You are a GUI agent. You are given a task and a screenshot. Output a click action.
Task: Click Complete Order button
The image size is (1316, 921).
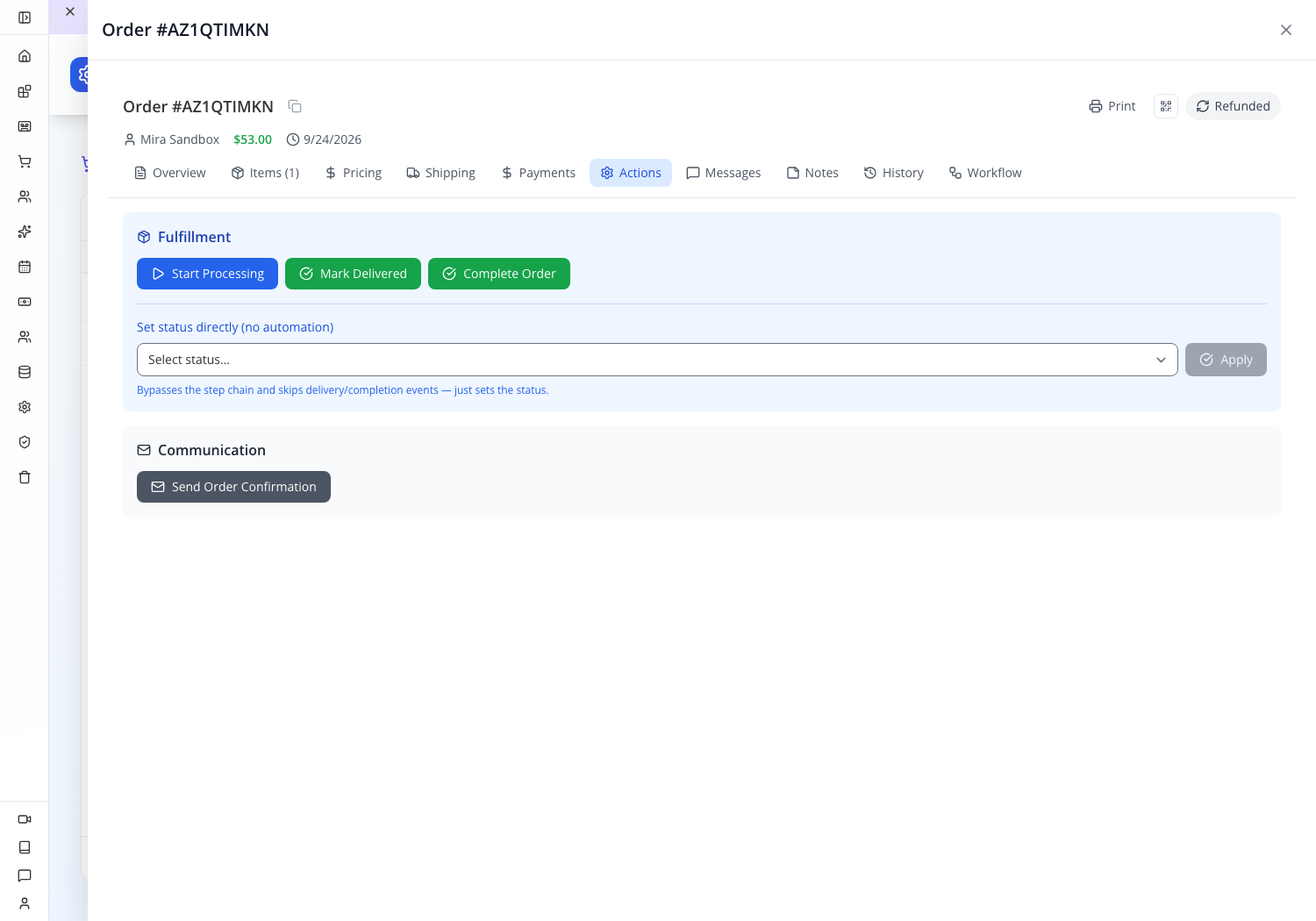[x=499, y=274]
